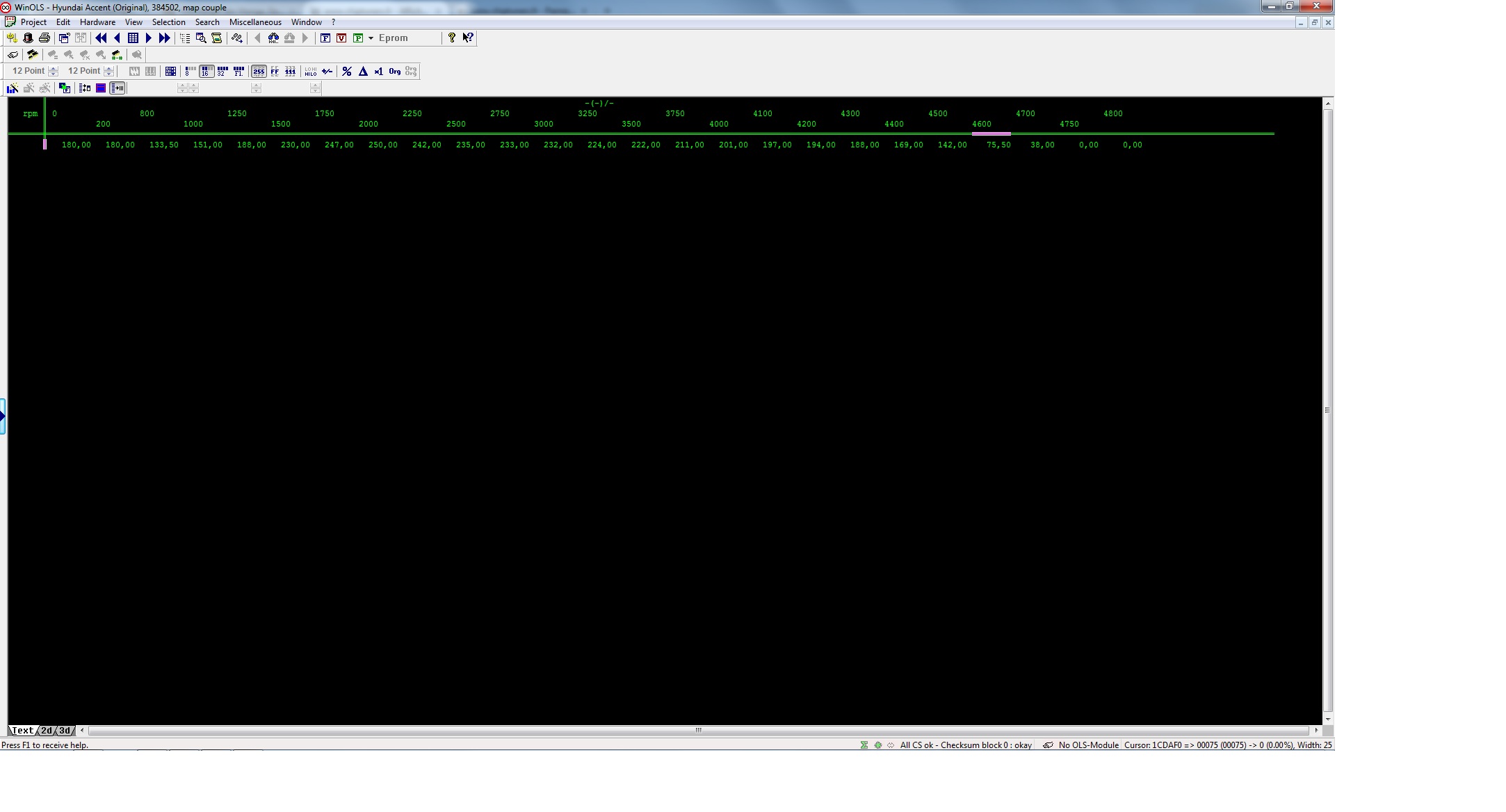
Task: Click the percent difference display icon
Action: tap(347, 72)
